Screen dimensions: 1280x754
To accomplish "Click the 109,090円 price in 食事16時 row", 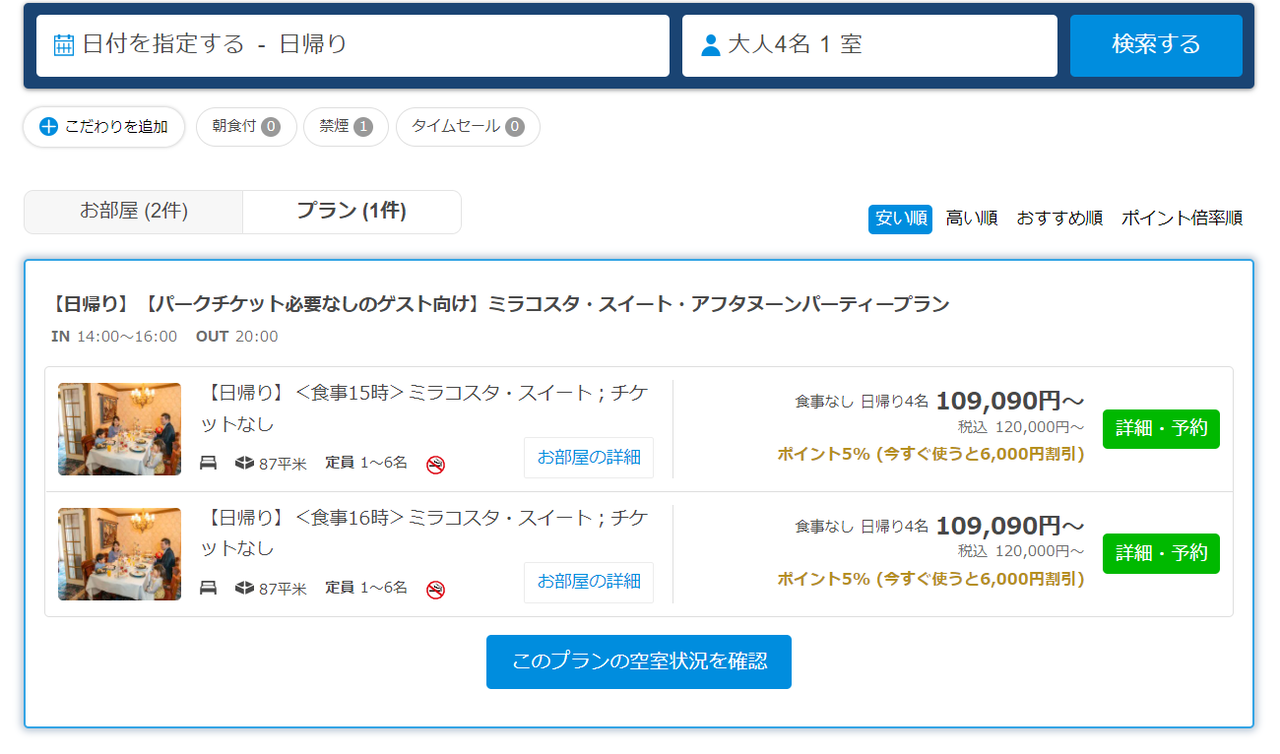I will 1010,526.
